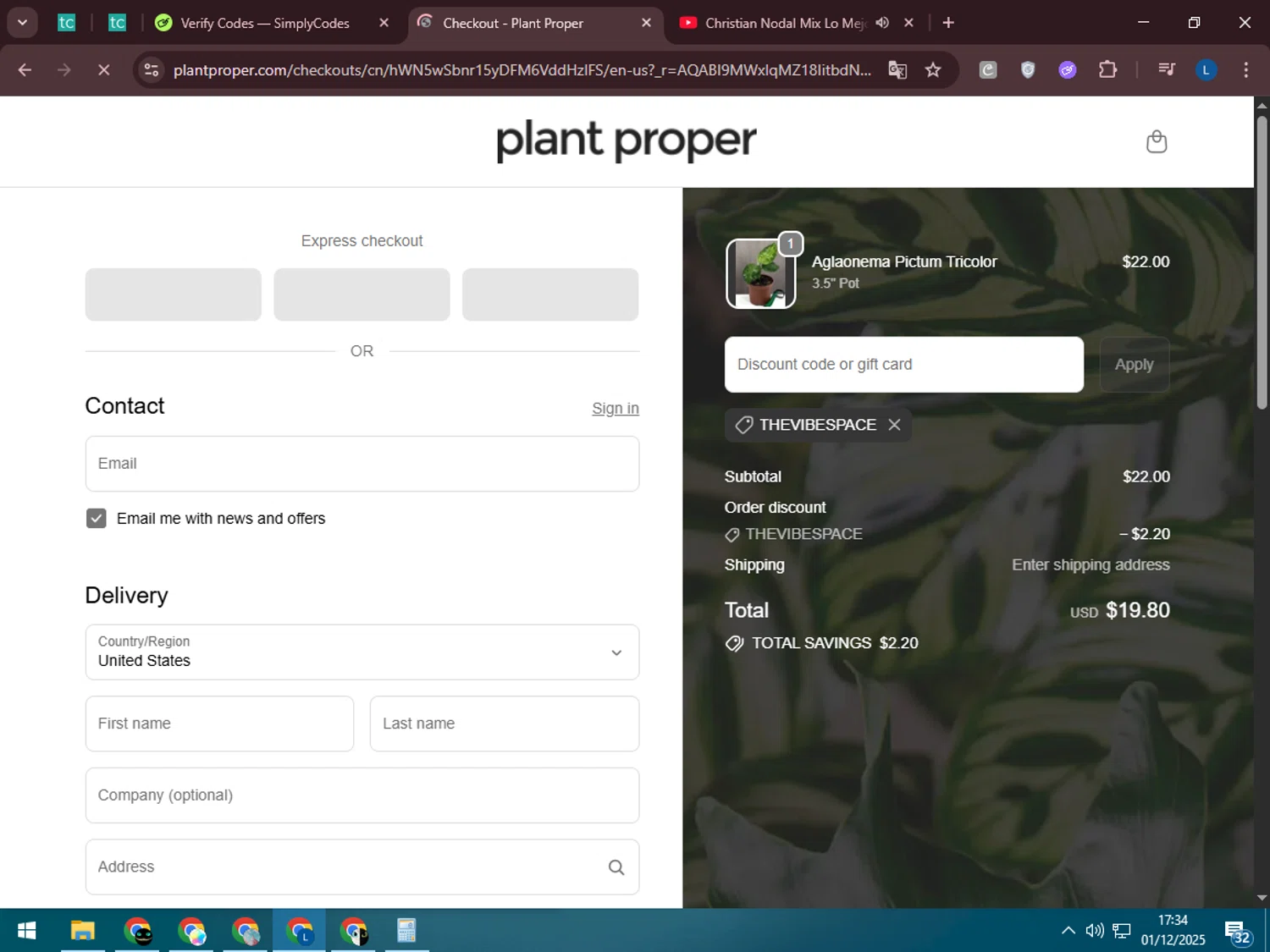Open the purple round extension icon

pos(1068,70)
